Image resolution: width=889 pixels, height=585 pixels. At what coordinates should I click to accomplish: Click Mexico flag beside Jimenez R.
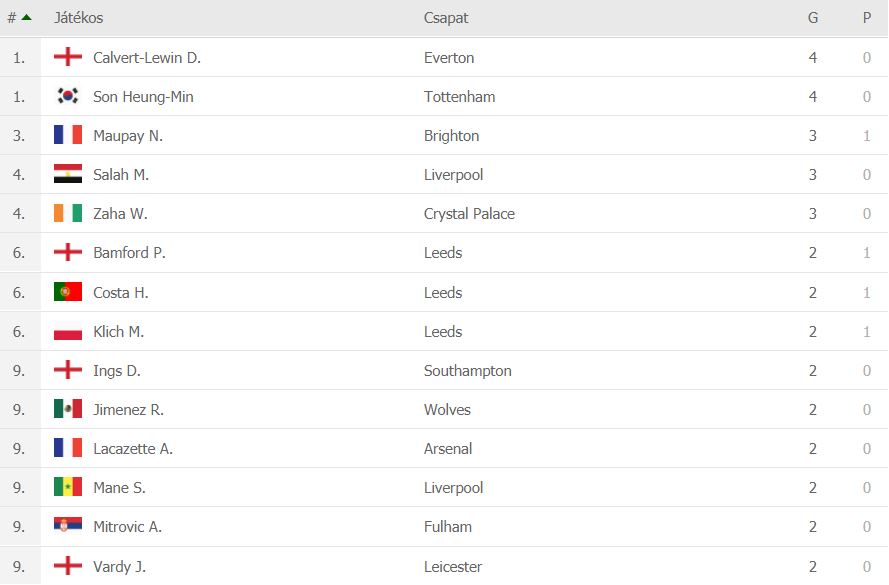pyautogui.click(x=68, y=409)
